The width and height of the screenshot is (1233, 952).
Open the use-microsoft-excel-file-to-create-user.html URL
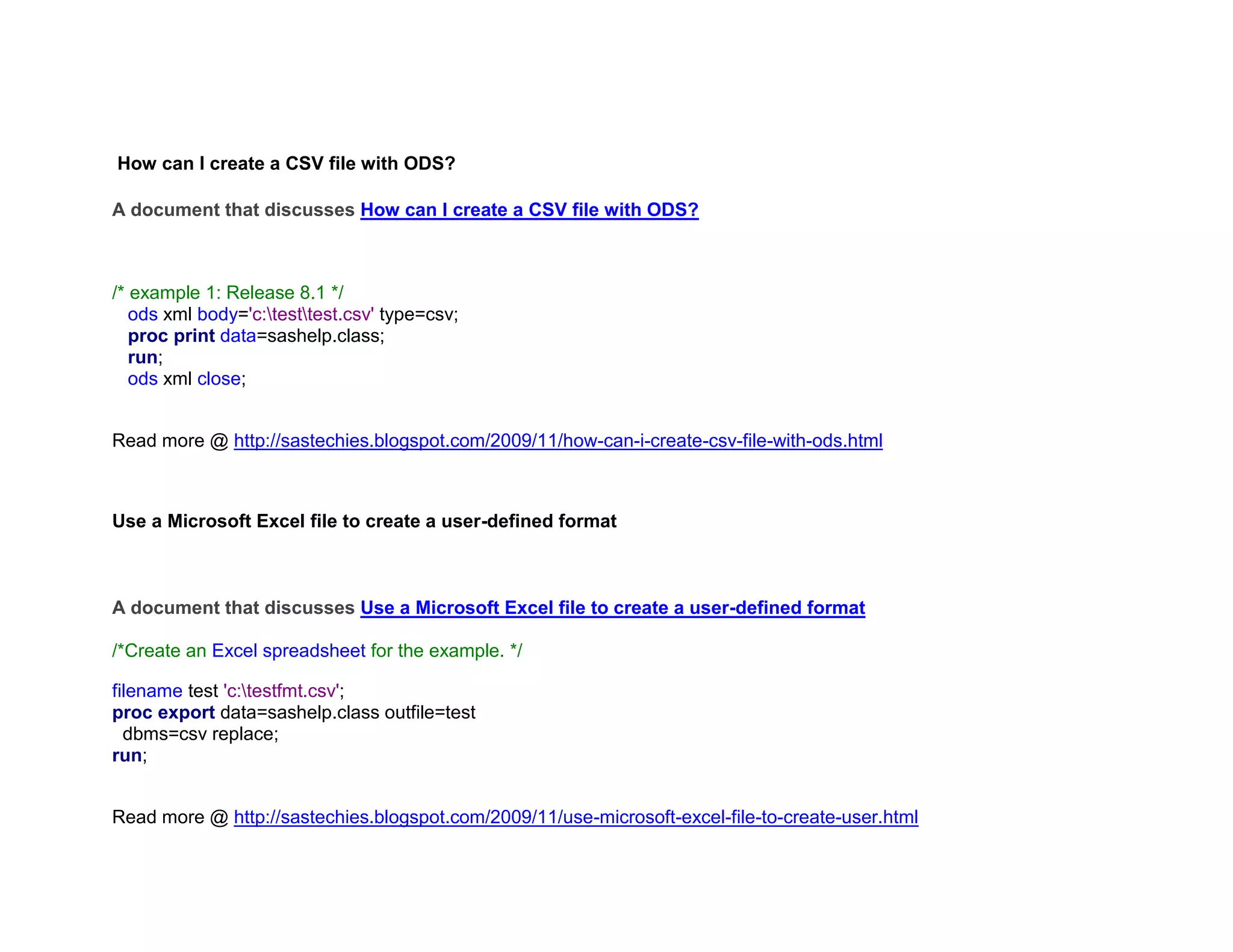[576, 817]
